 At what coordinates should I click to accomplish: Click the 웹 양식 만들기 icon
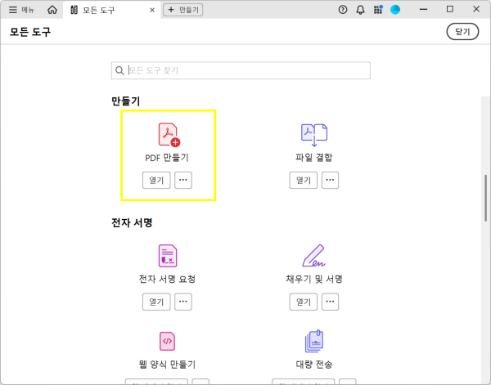click(167, 341)
